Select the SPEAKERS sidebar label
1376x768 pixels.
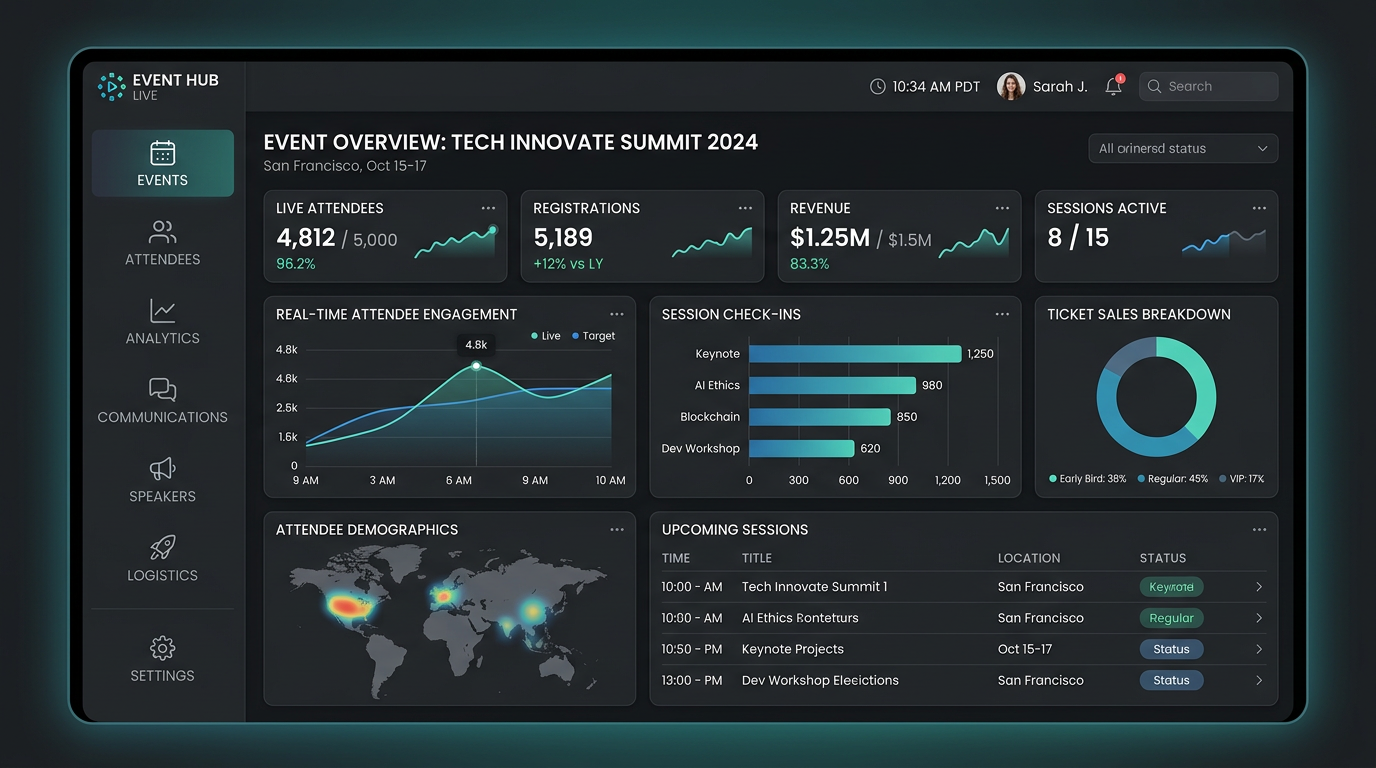(x=163, y=496)
